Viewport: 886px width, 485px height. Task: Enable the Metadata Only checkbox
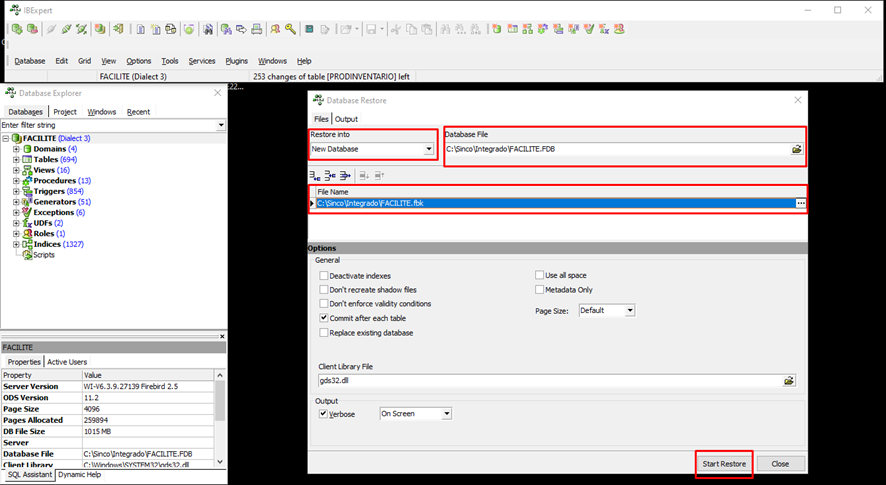[540, 290]
